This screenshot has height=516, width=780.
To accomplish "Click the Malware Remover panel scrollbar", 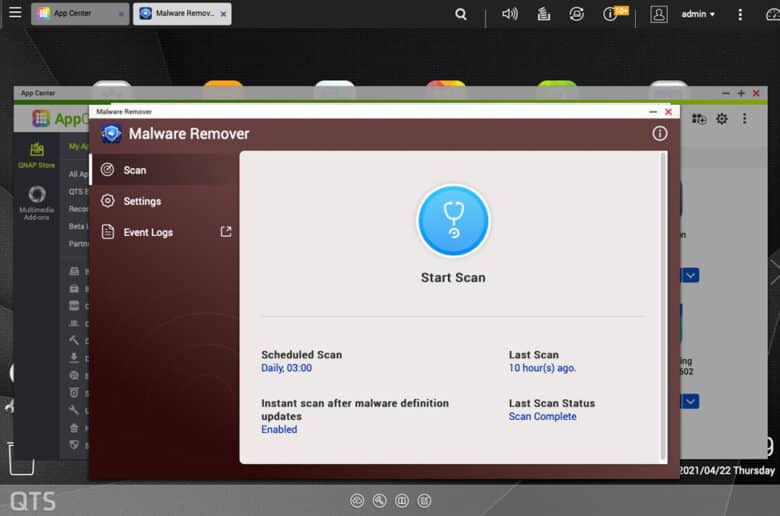I will 663,307.
